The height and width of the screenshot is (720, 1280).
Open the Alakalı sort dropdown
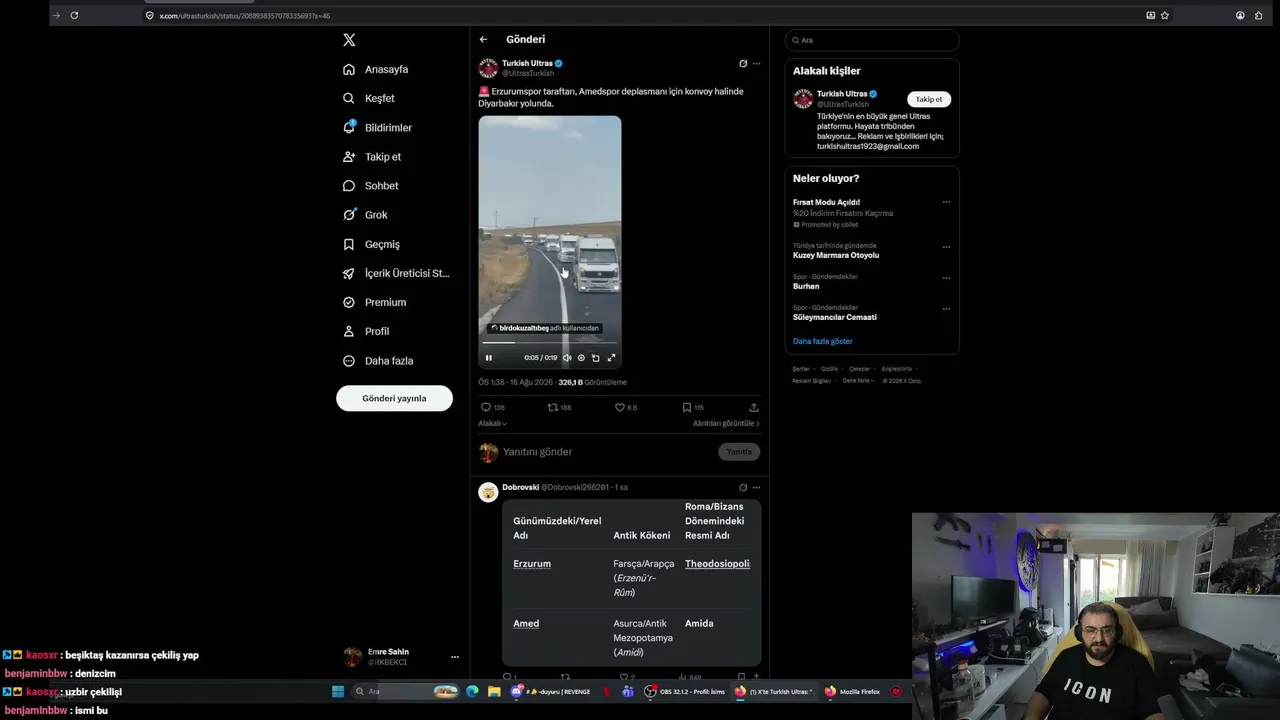click(x=492, y=424)
